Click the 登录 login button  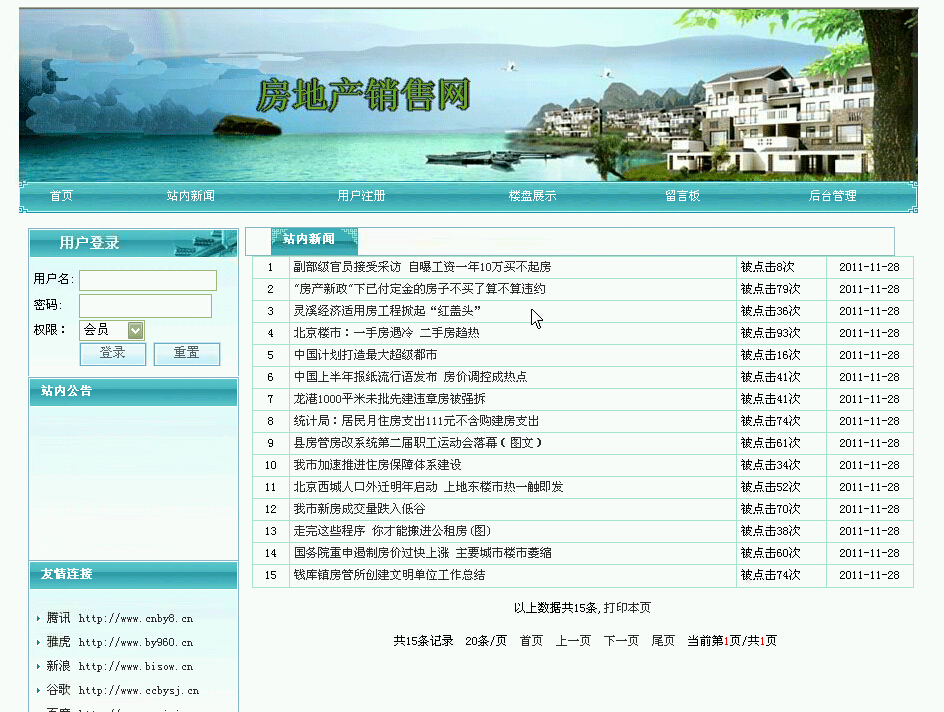click(x=113, y=353)
